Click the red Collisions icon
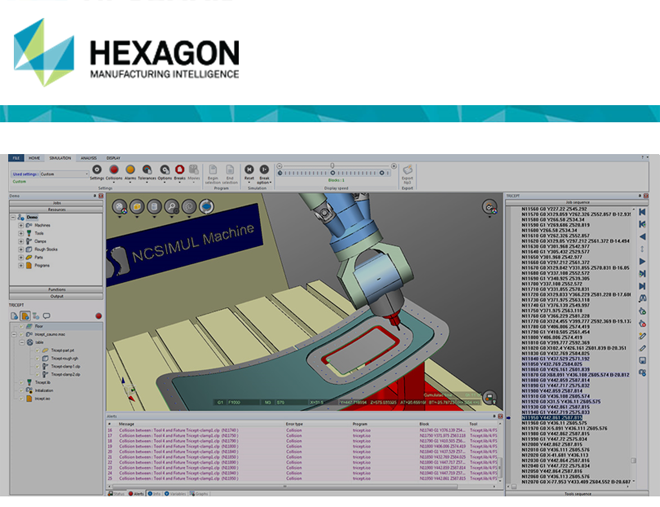Viewport: 660px width, 507px height. [x=114, y=170]
